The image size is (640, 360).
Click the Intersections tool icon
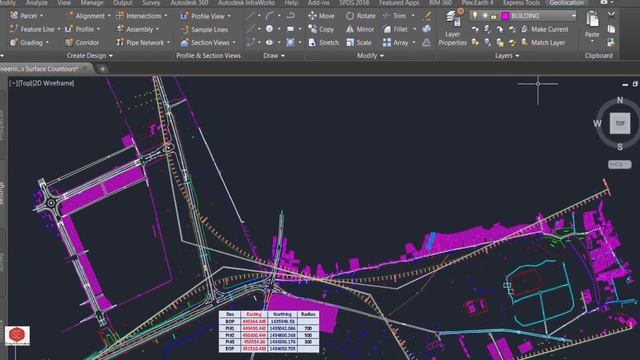click(x=120, y=16)
